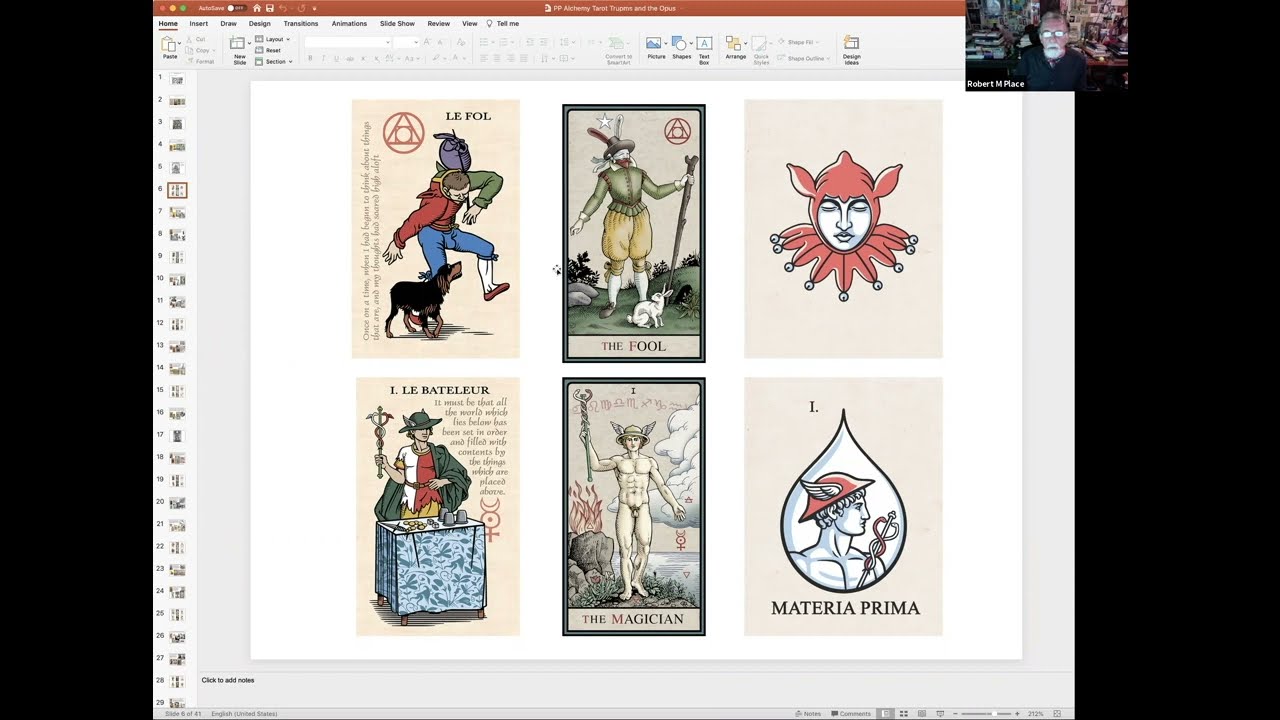Click the 'Click to add notes' field

coord(228,680)
